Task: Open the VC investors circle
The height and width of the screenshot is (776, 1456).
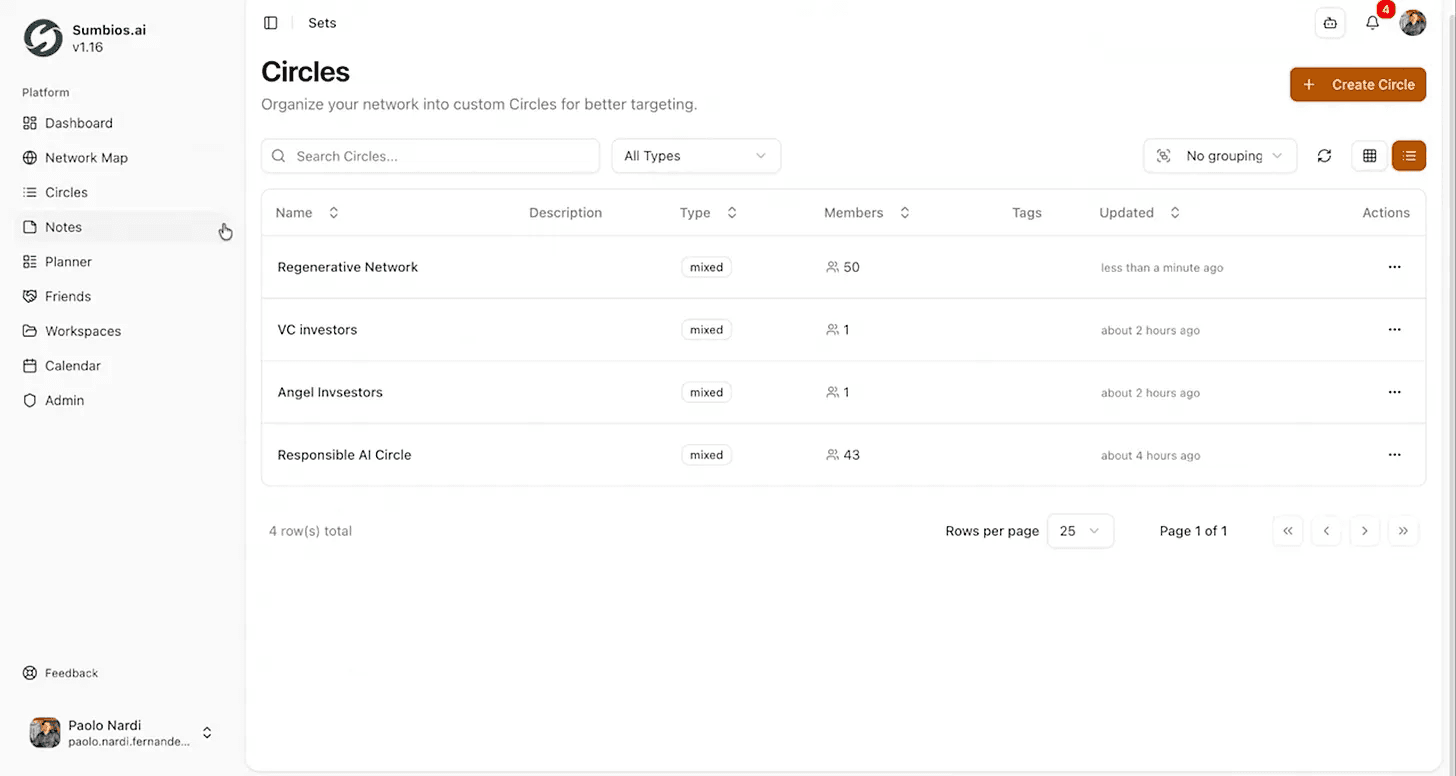Action: click(317, 330)
